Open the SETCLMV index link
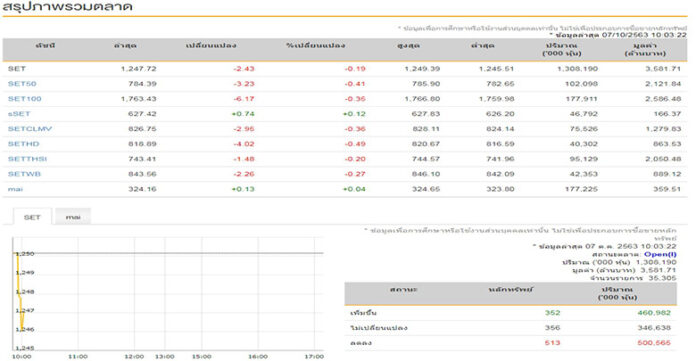 [x=30, y=129]
